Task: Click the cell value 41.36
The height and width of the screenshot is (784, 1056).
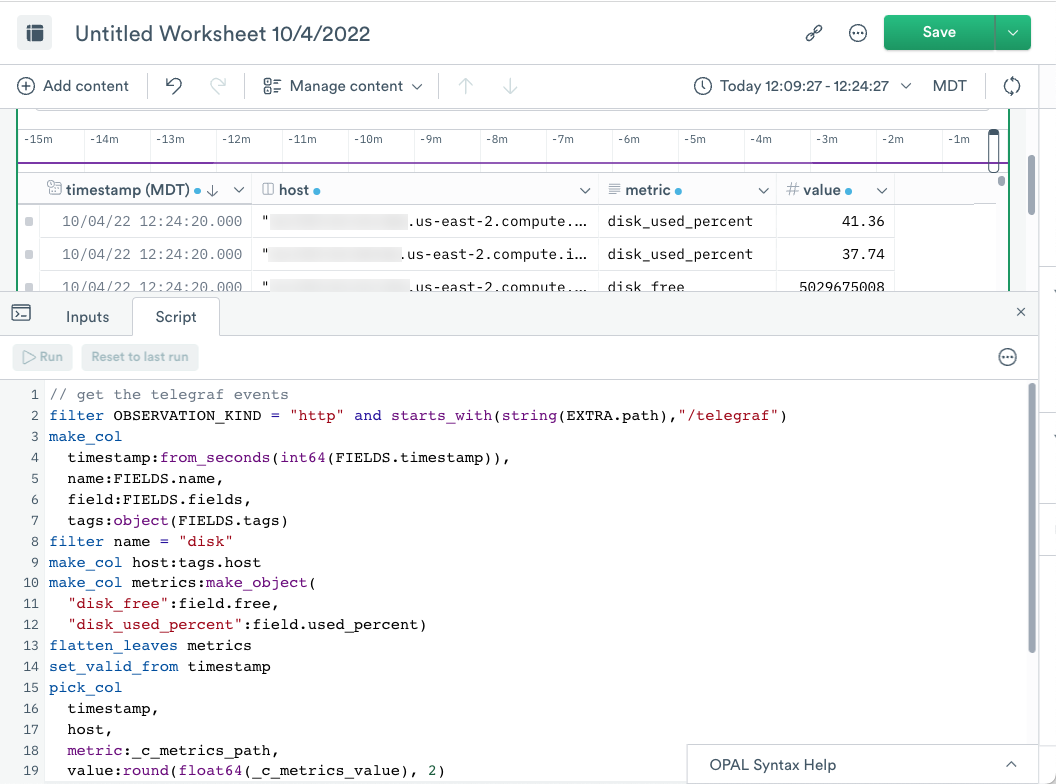Action: [x=863, y=222]
